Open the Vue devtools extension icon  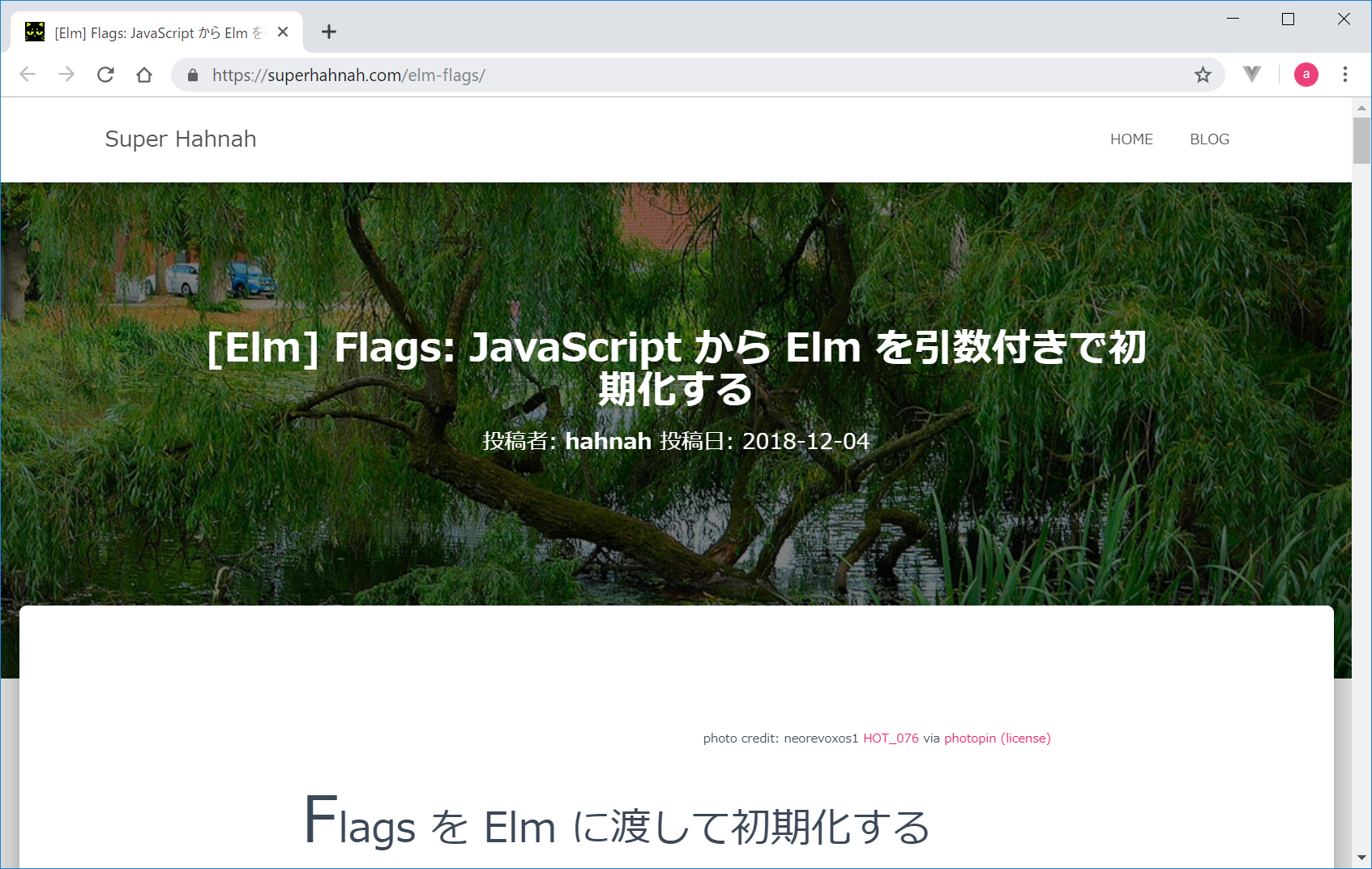coord(1252,75)
